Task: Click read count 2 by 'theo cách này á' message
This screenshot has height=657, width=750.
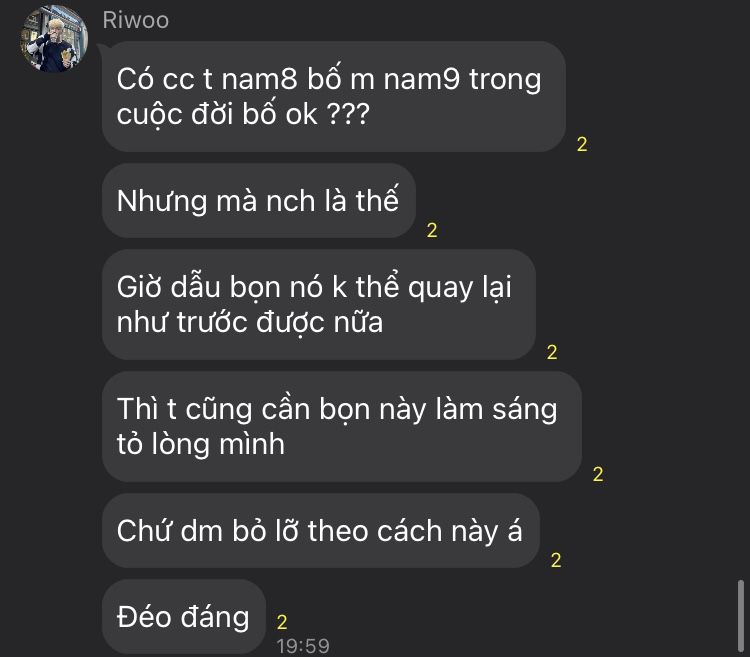Action: click(x=555, y=560)
